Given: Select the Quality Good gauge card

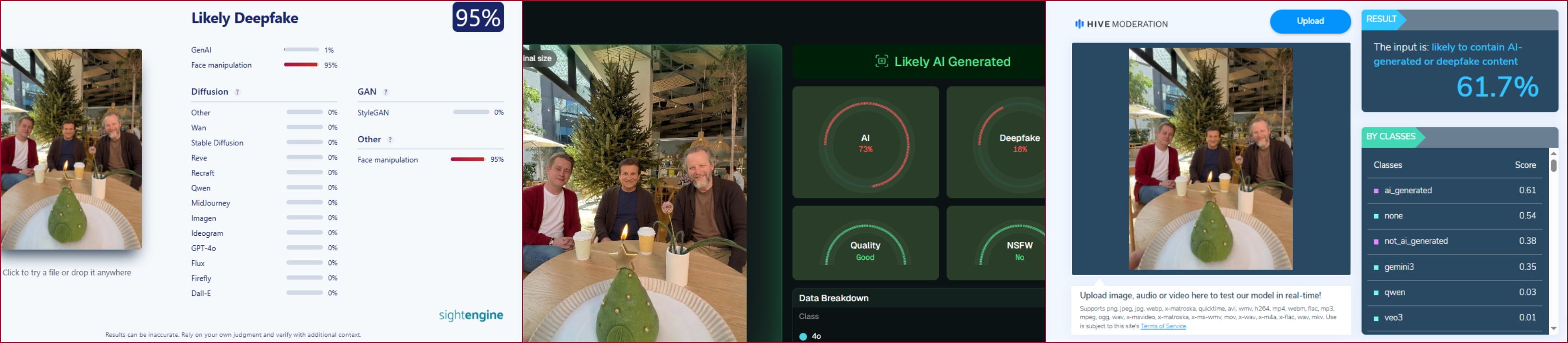Looking at the screenshot, I should [865, 242].
